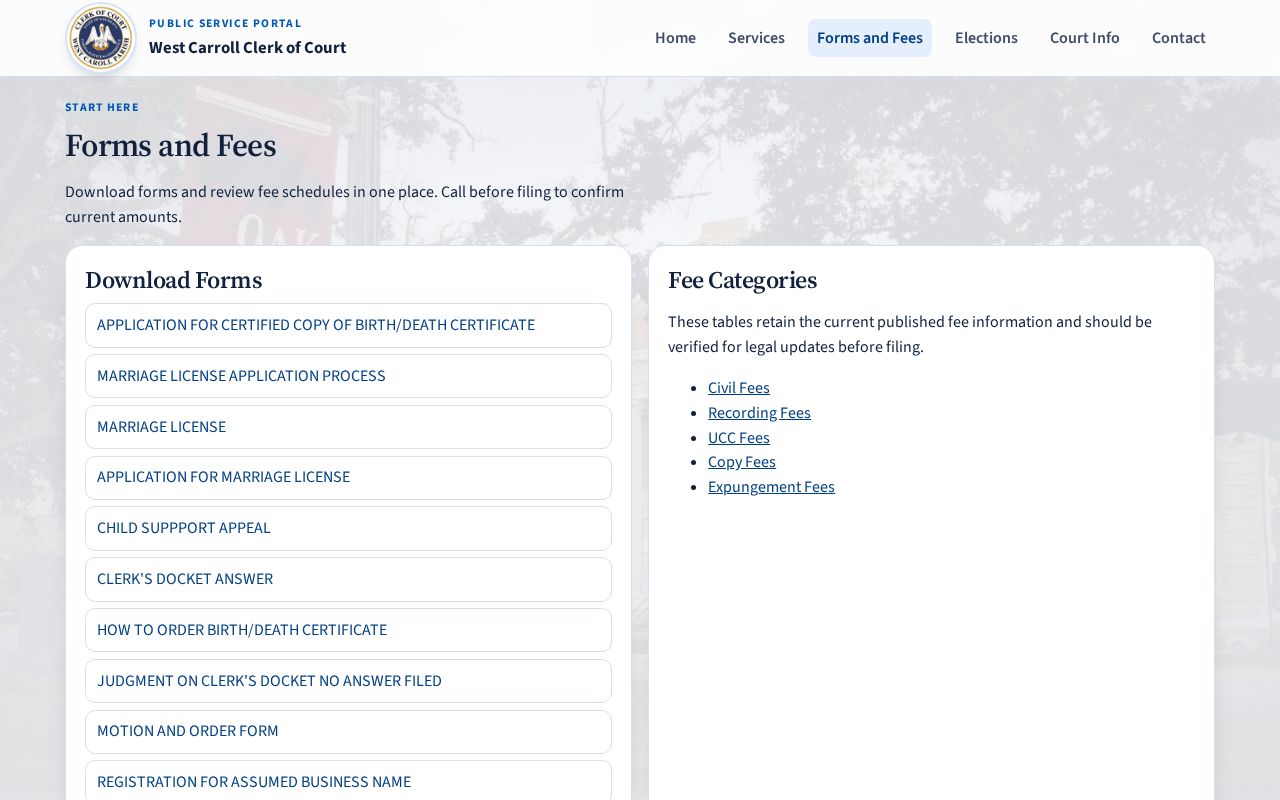Image resolution: width=1280 pixels, height=800 pixels.
Task: Download Judgment on Clerk's Docket No Answer Filed
Action: click(x=348, y=681)
